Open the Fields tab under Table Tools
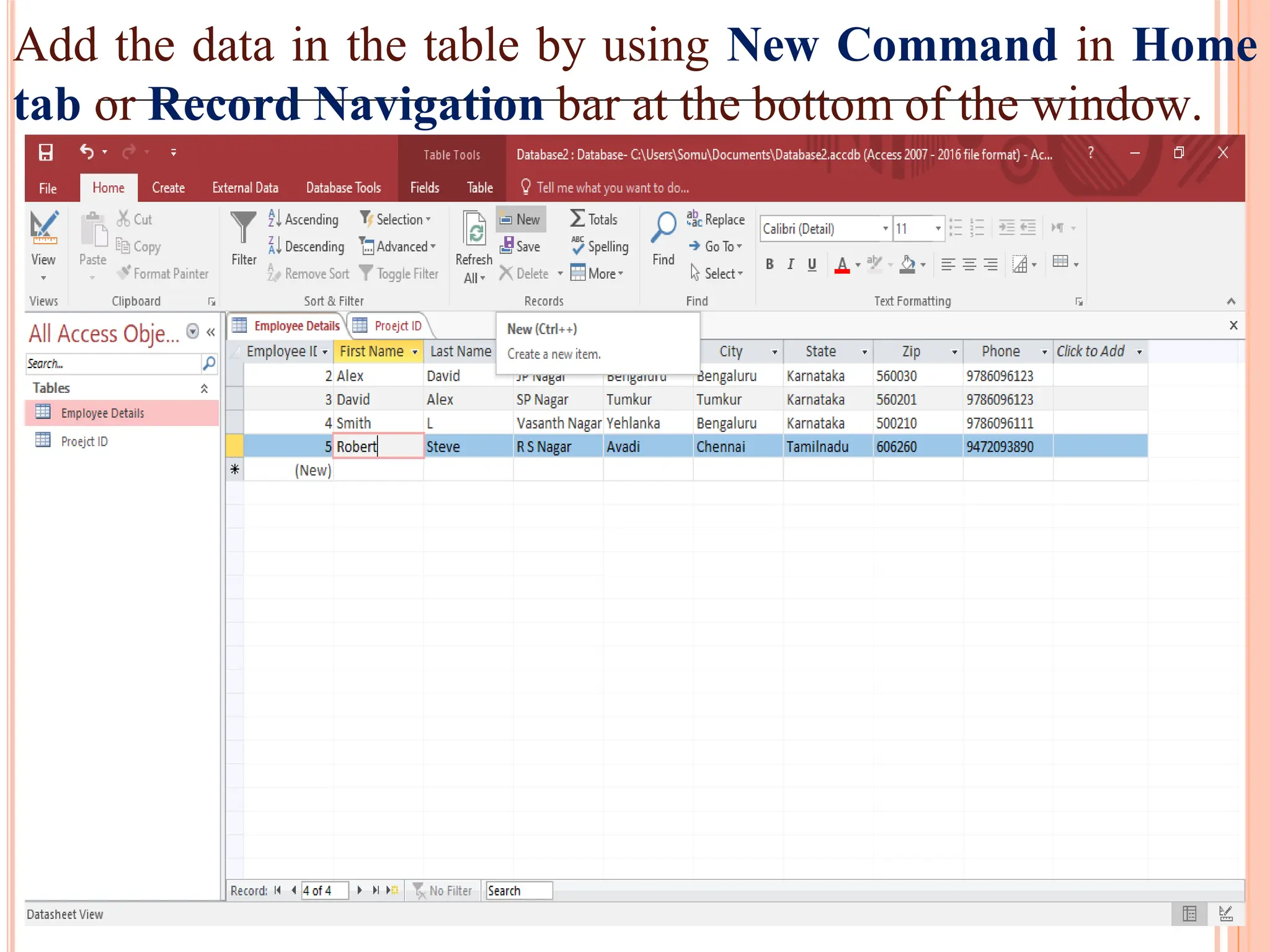Screen dimensions: 1270x952 tap(425, 188)
